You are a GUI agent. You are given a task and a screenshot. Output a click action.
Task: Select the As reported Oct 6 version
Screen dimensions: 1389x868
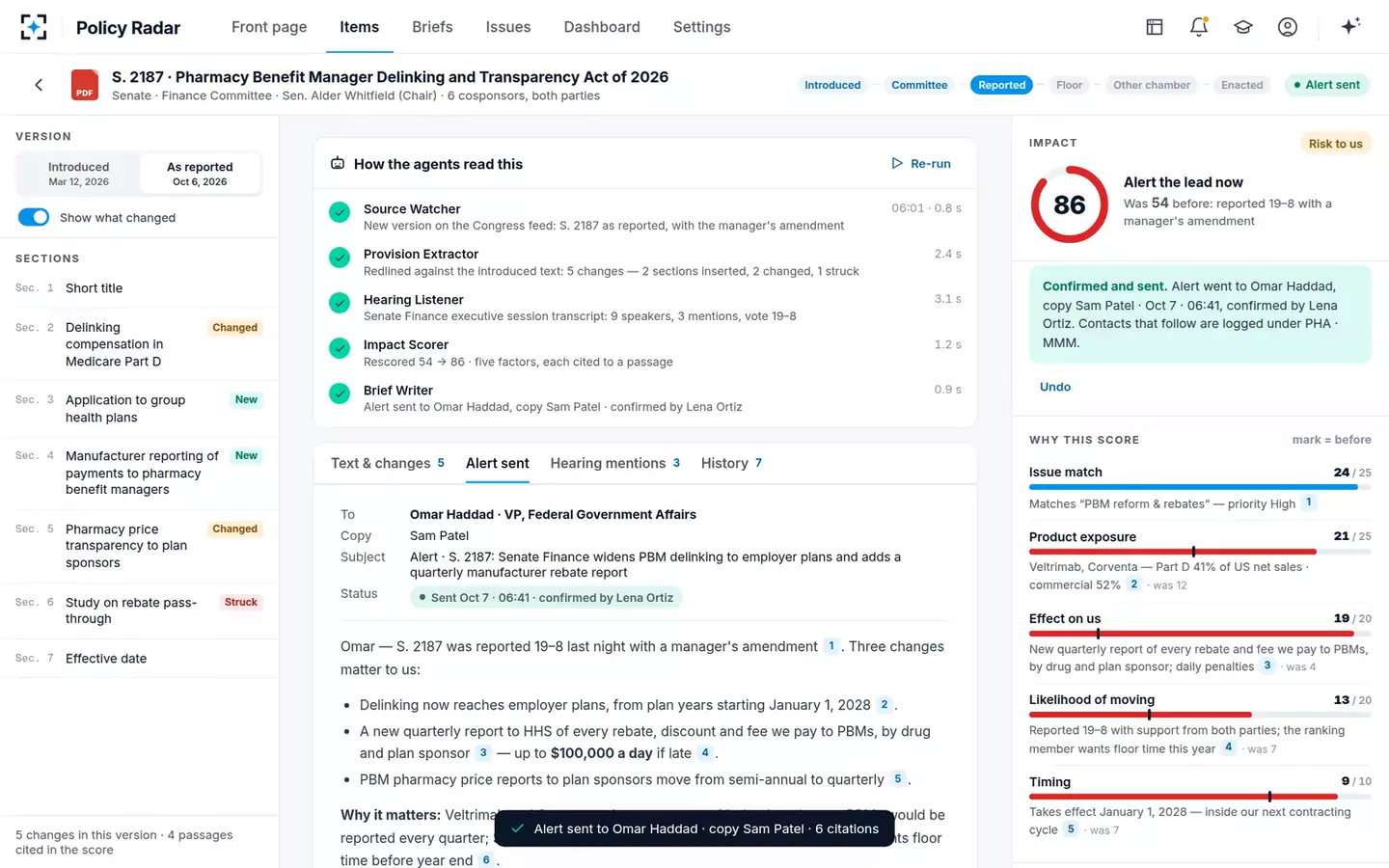click(x=200, y=174)
